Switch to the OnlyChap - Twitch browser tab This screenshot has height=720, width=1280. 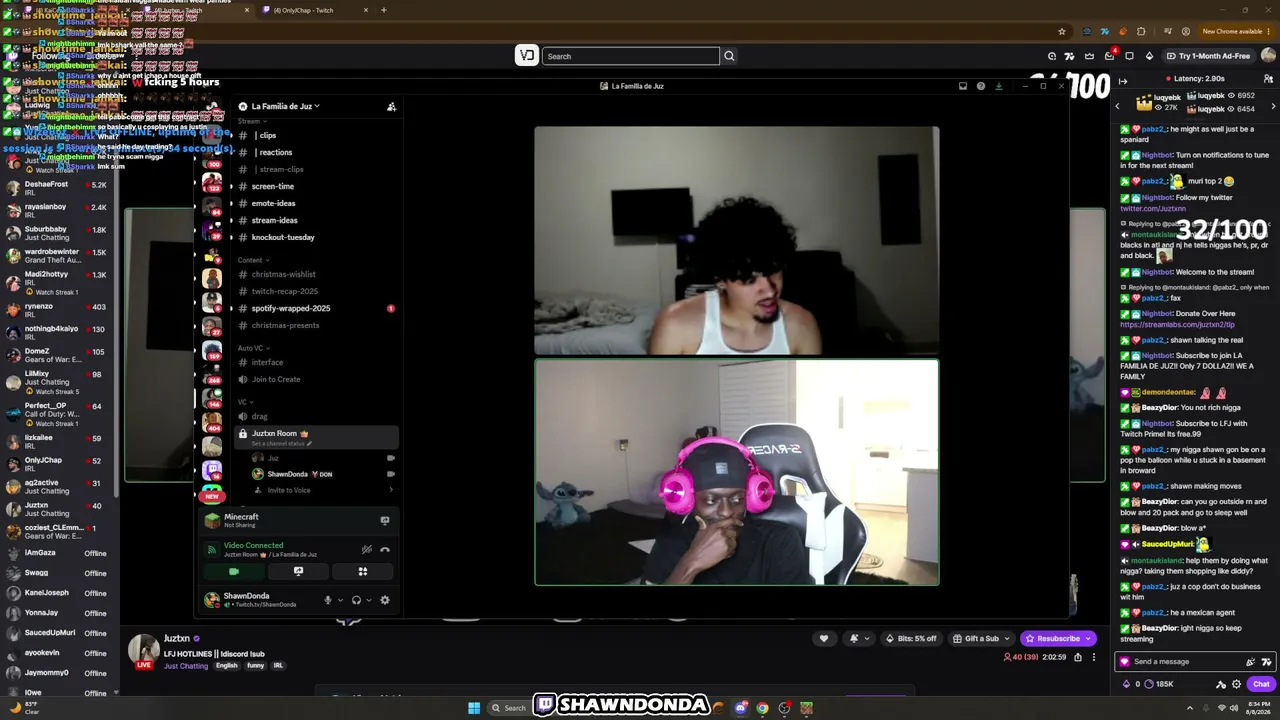pyautogui.click(x=310, y=10)
